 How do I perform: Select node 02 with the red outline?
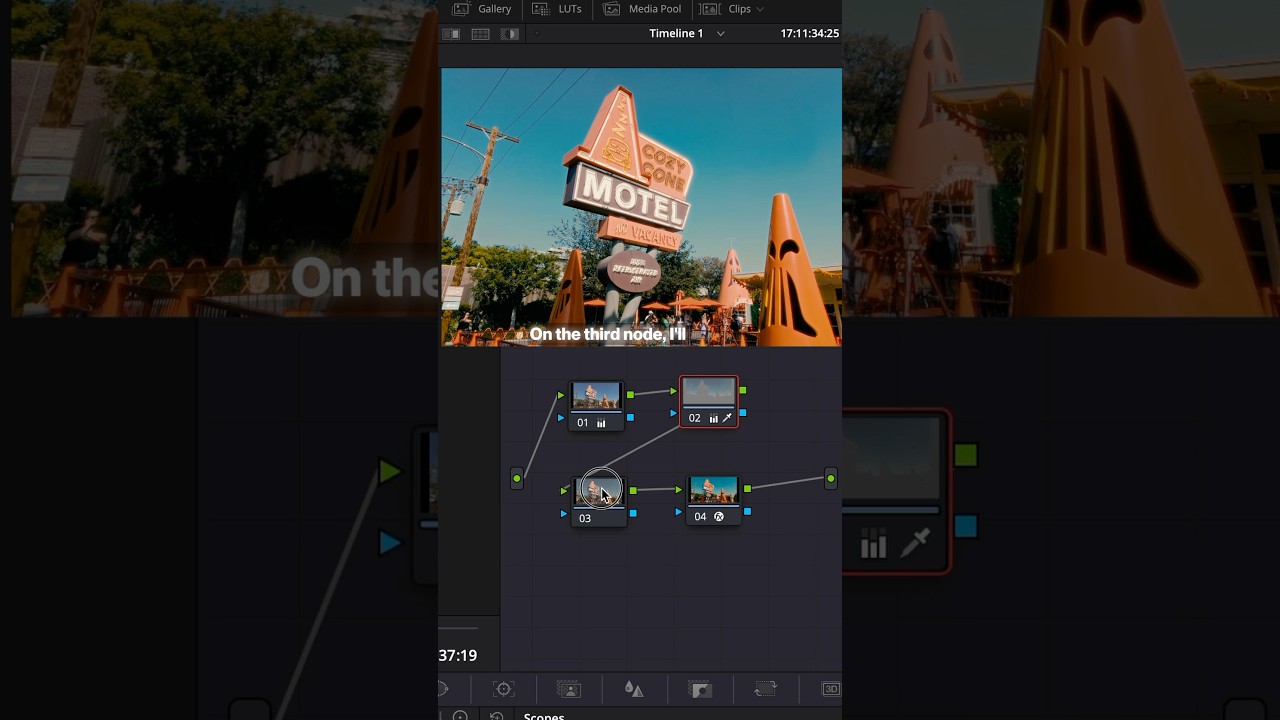709,401
